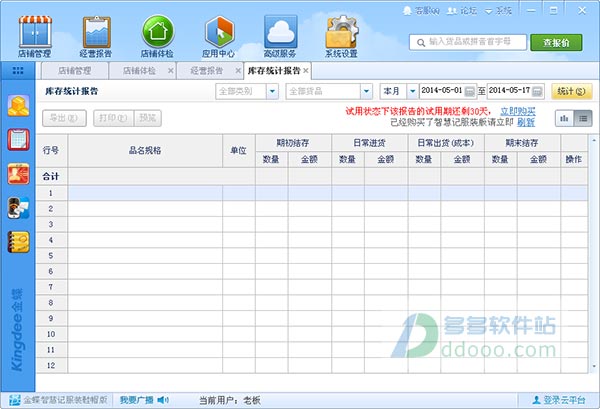Open 经营报告 business report icon
This screenshot has width=600, height=409.
pos(96,36)
